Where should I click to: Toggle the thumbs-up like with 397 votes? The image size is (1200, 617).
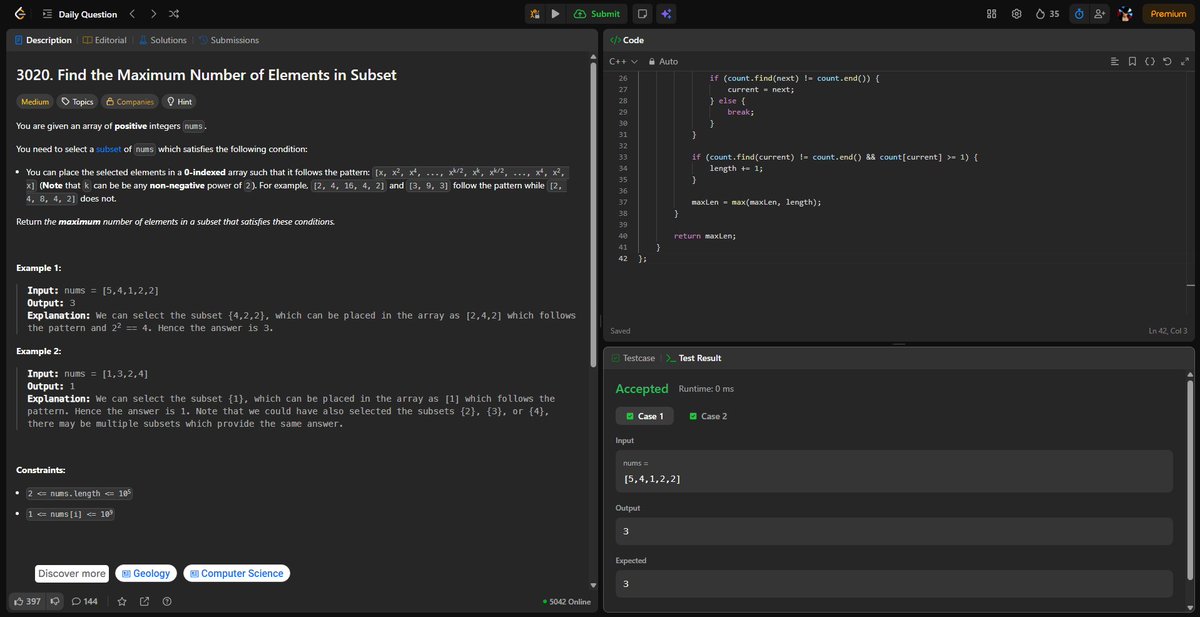[27, 602]
